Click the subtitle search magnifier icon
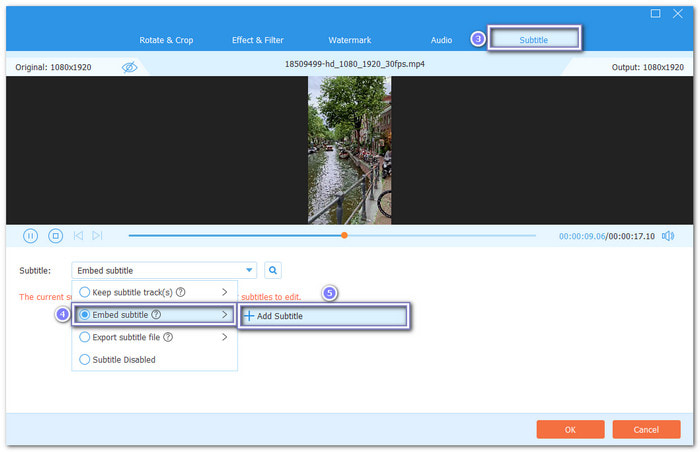Screen dimensions: 700x452 coord(273,270)
